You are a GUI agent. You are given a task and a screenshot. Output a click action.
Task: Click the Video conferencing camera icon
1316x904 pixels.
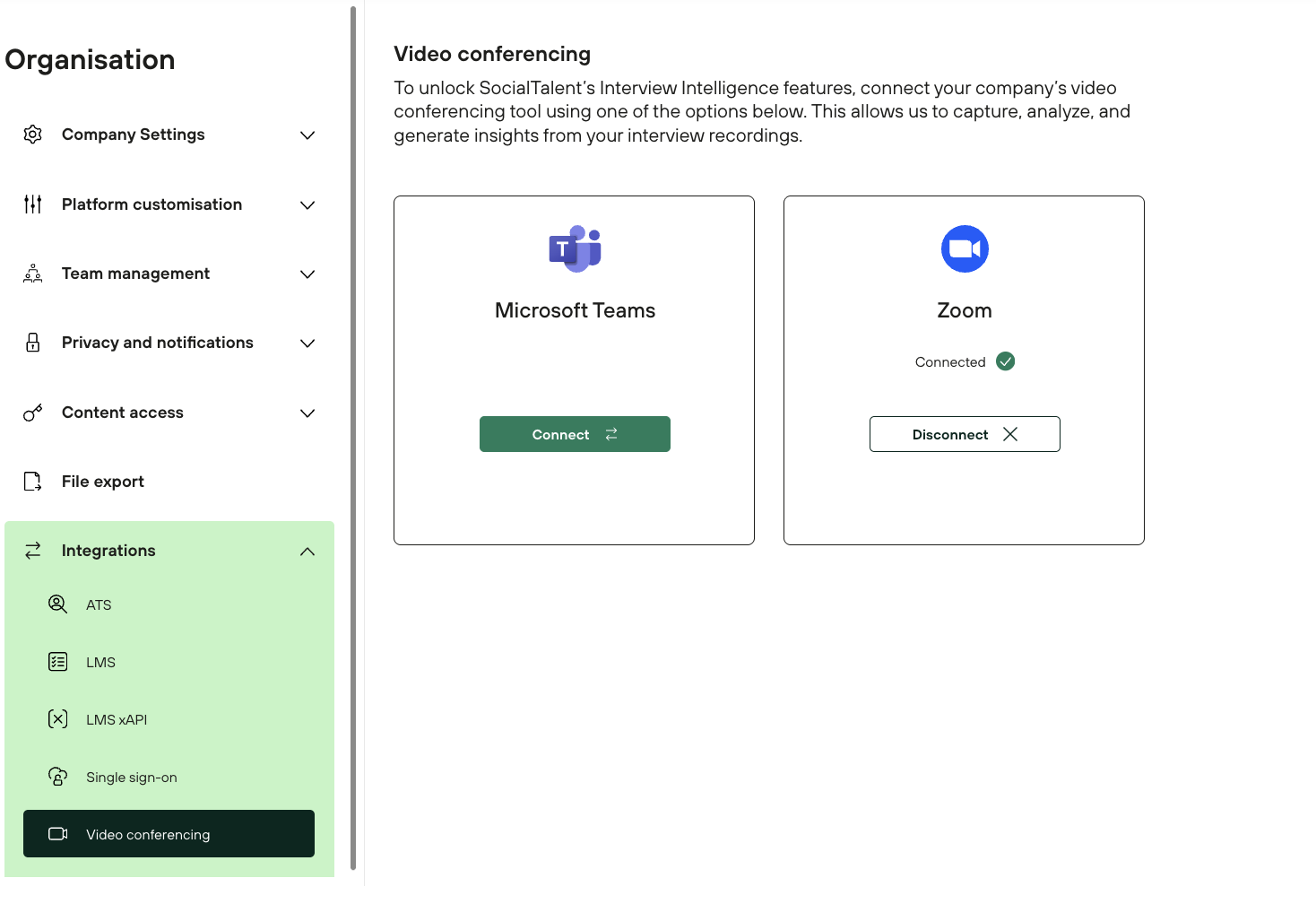tap(57, 834)
